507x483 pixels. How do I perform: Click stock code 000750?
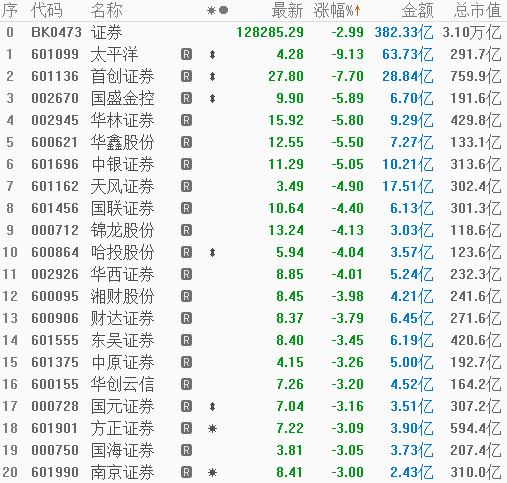[x=55, y=450]
